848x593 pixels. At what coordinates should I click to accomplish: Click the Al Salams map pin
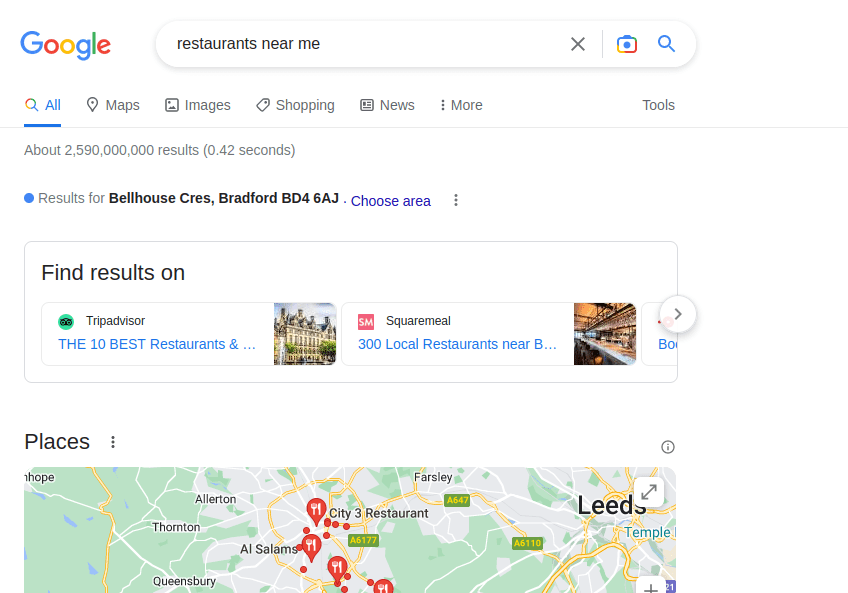310,546
